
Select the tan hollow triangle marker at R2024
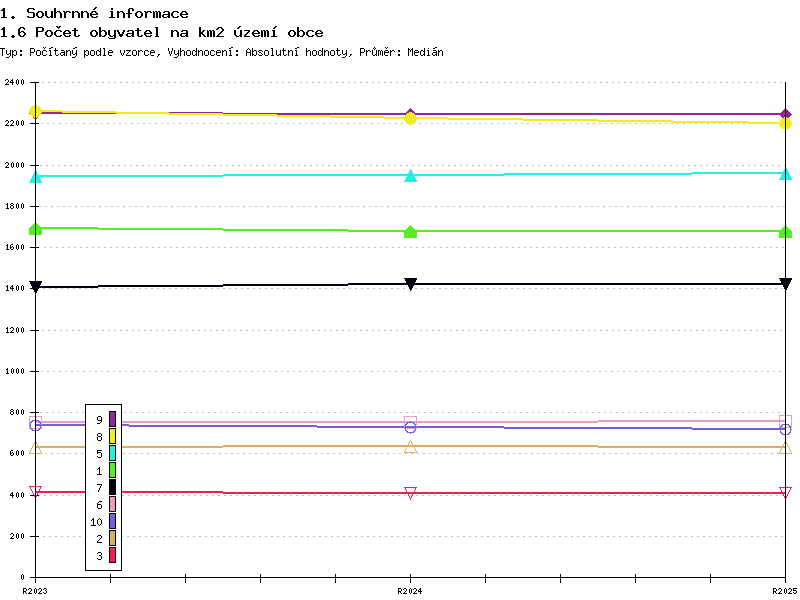tap(410, 447)
